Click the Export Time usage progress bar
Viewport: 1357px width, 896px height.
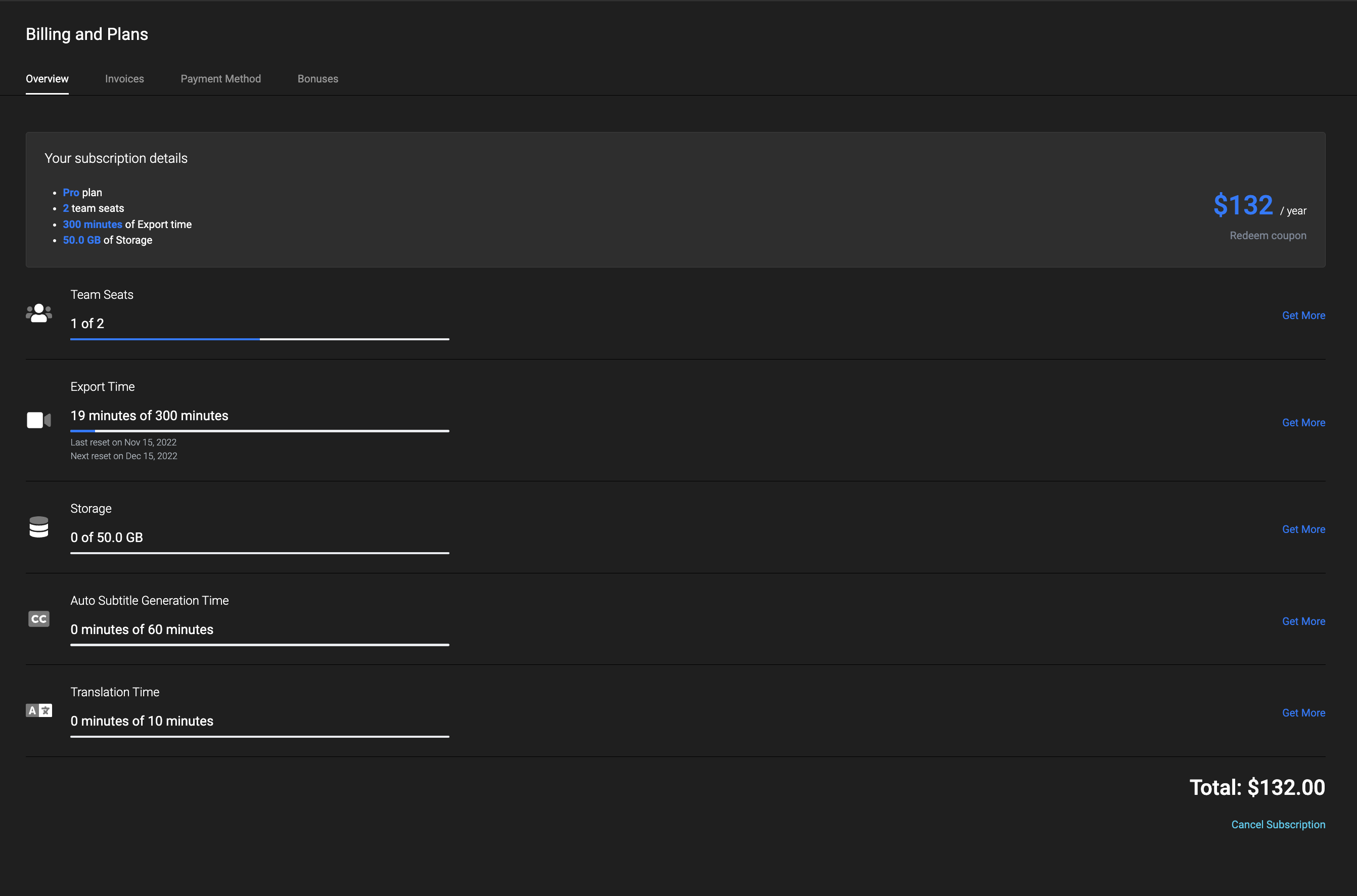click(x=259, y=431)
